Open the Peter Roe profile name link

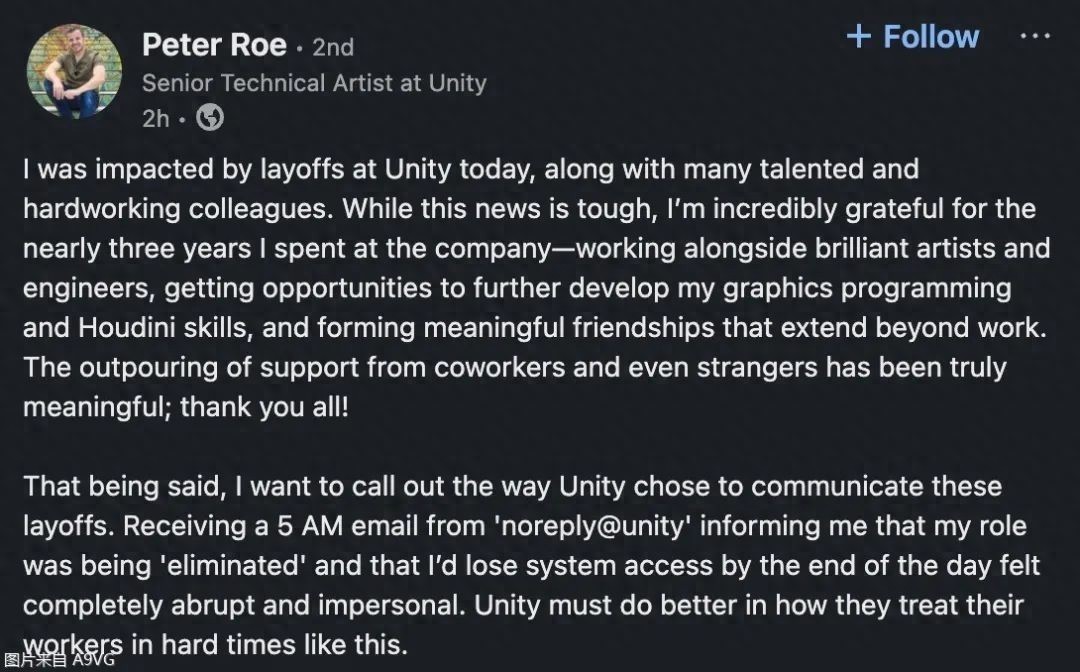coord(214,45)
